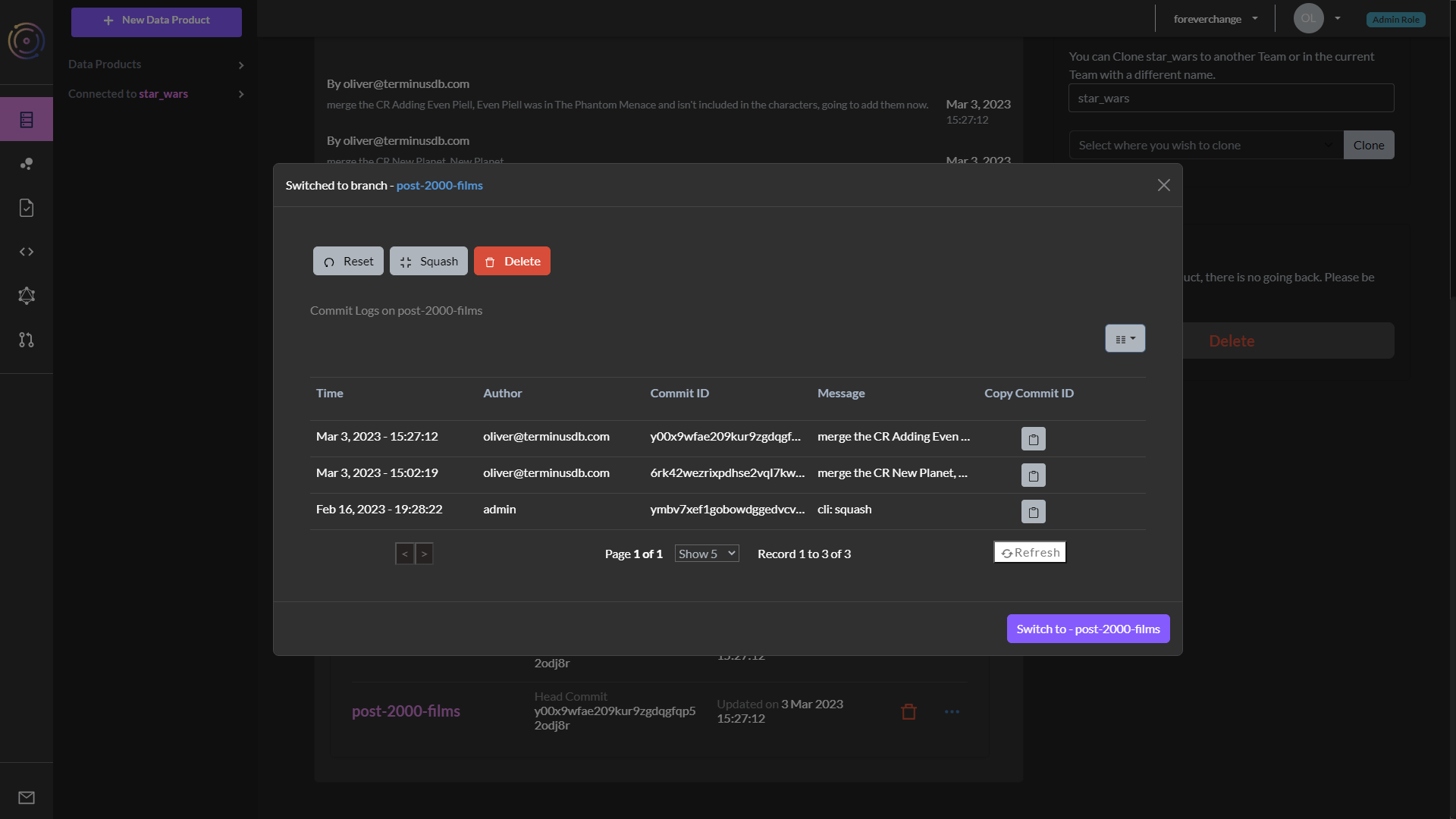Open more options for post-2000-films branch
1456x819 pixels.
coord(952,711)
